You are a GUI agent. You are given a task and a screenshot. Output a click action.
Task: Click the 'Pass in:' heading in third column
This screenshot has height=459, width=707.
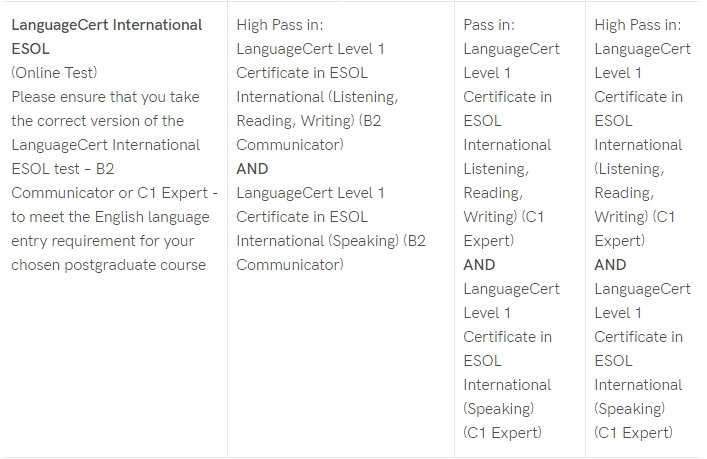(489, 25)
